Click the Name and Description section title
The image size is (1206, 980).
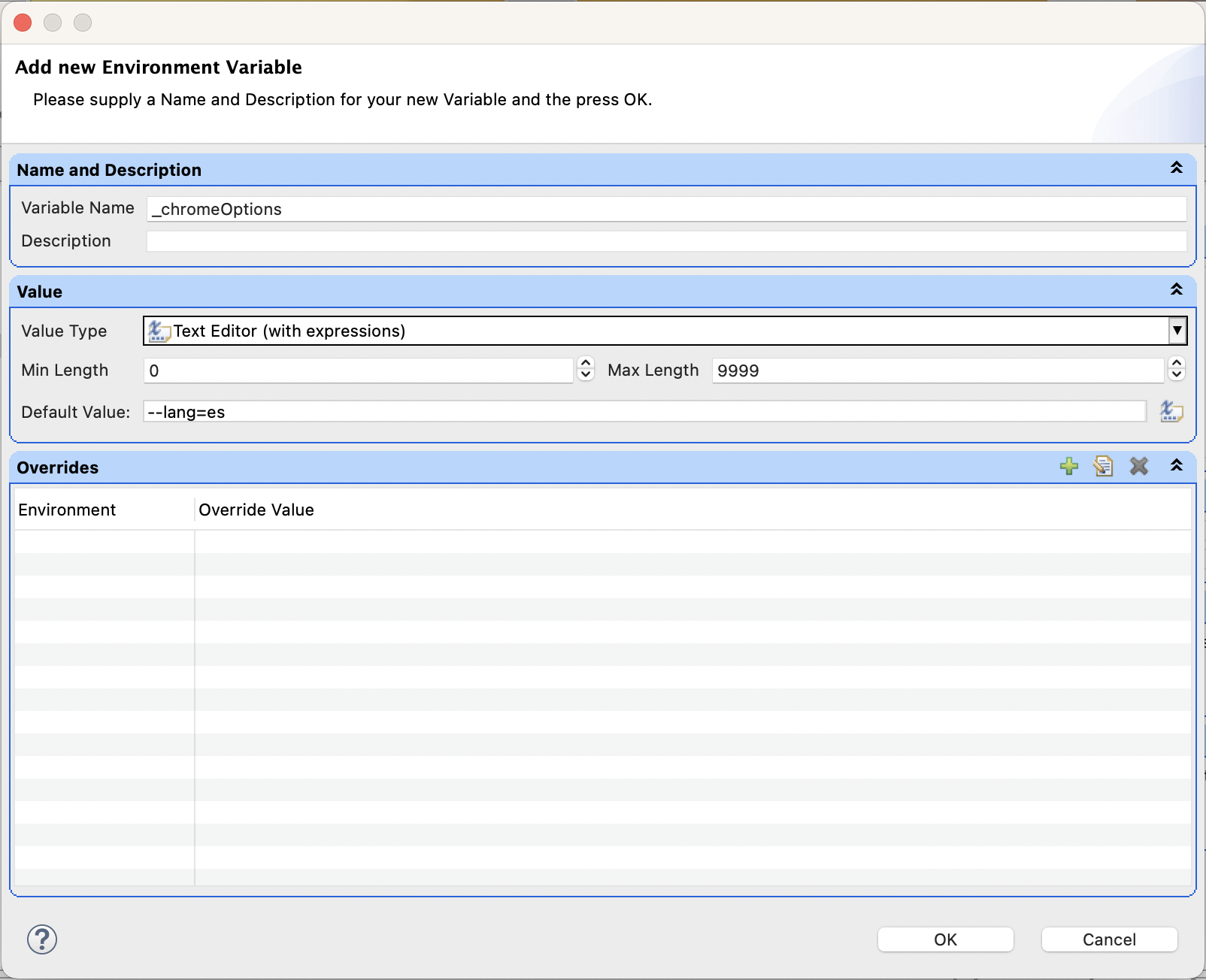point(109,170)
